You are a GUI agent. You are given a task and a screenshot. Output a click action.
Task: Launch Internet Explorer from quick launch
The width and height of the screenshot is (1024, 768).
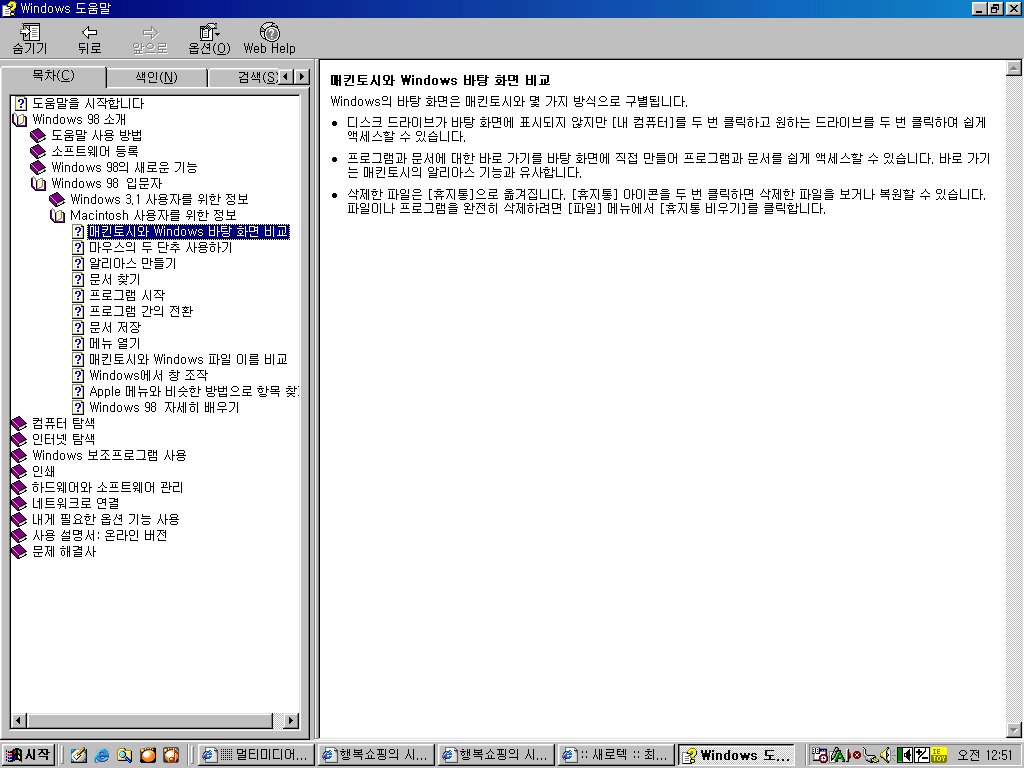(101, 756)
